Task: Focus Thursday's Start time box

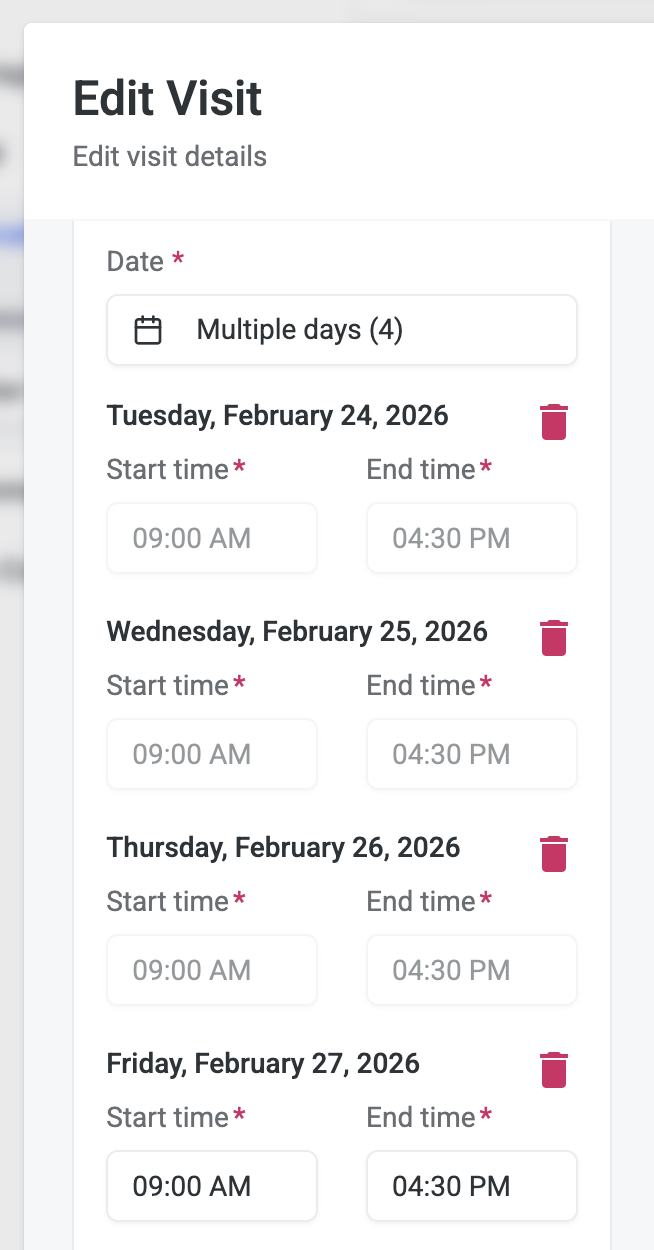Action: (212, 970)
